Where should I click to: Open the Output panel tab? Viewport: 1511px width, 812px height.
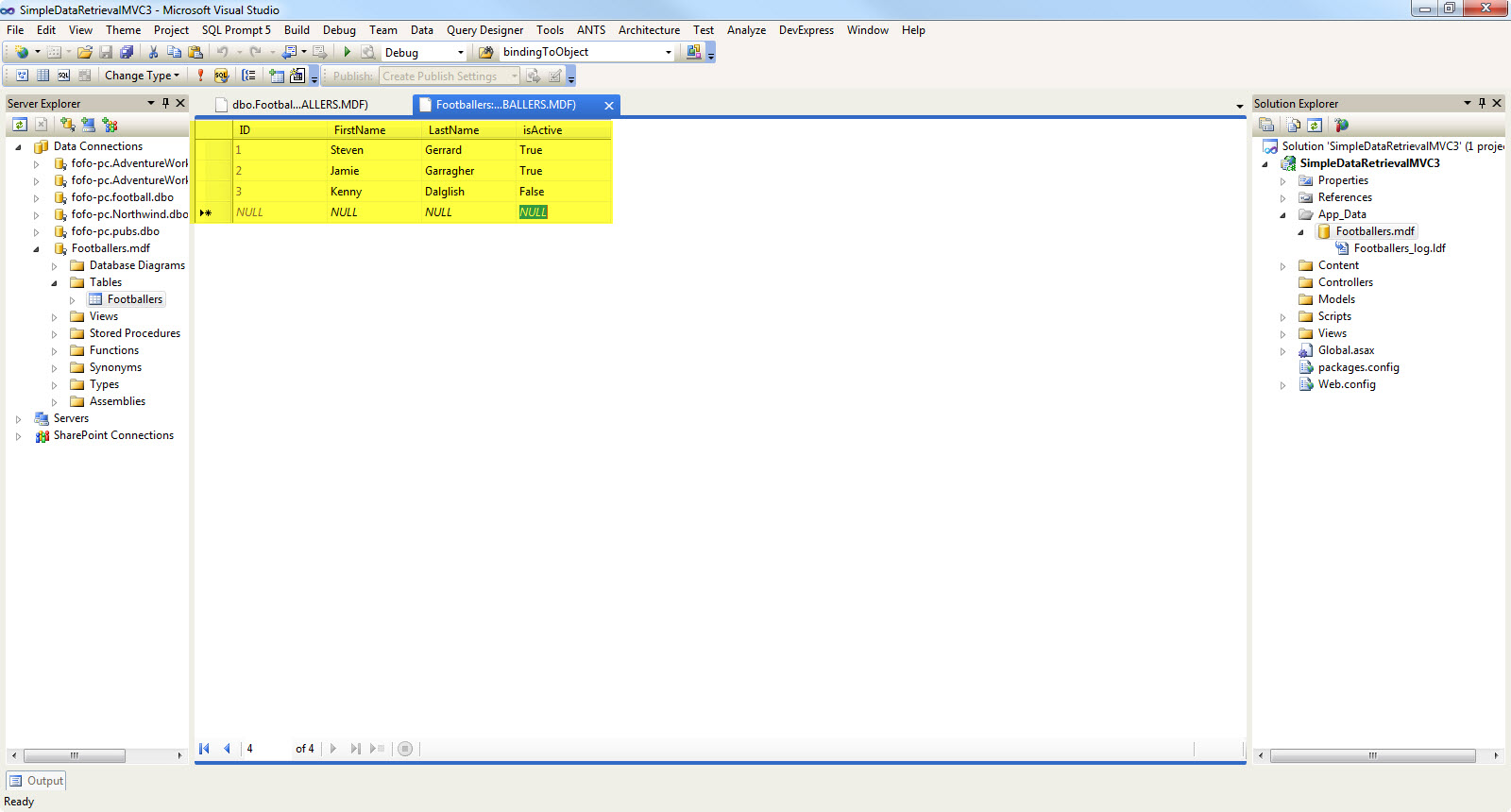pos(36,781)
